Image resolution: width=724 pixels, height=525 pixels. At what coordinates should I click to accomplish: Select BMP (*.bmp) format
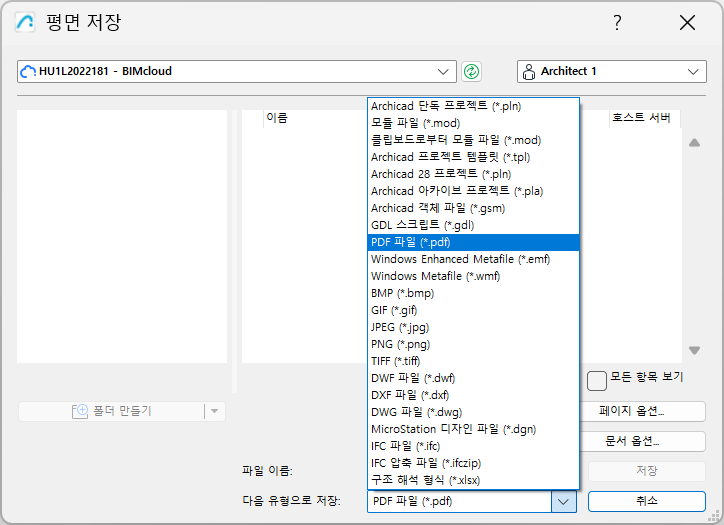[x=473, y=293]
